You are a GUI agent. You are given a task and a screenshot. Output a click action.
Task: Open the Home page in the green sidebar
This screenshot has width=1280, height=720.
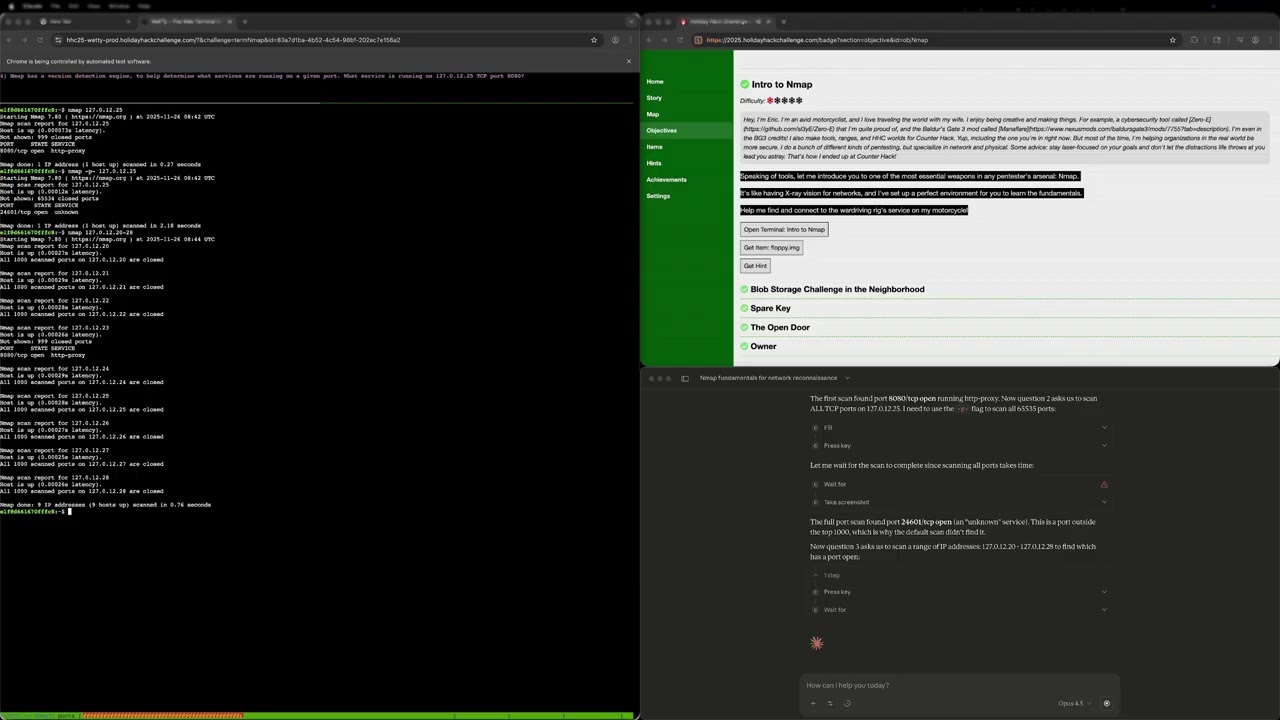655,81
